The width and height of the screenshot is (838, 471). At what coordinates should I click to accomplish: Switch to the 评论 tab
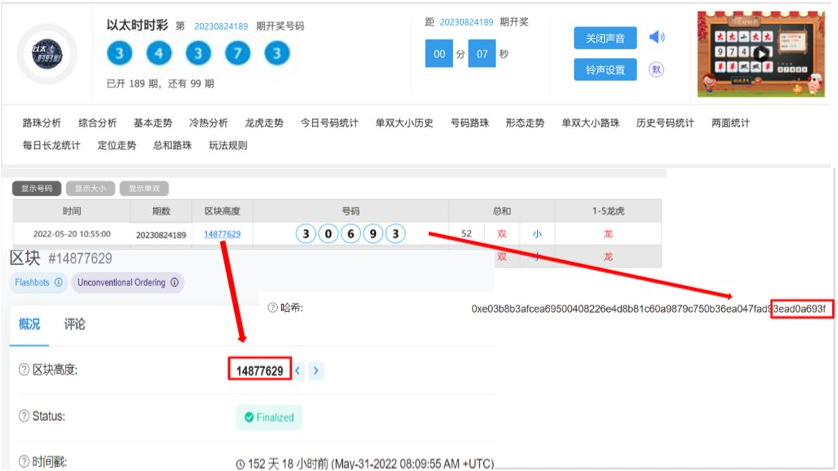75,324
